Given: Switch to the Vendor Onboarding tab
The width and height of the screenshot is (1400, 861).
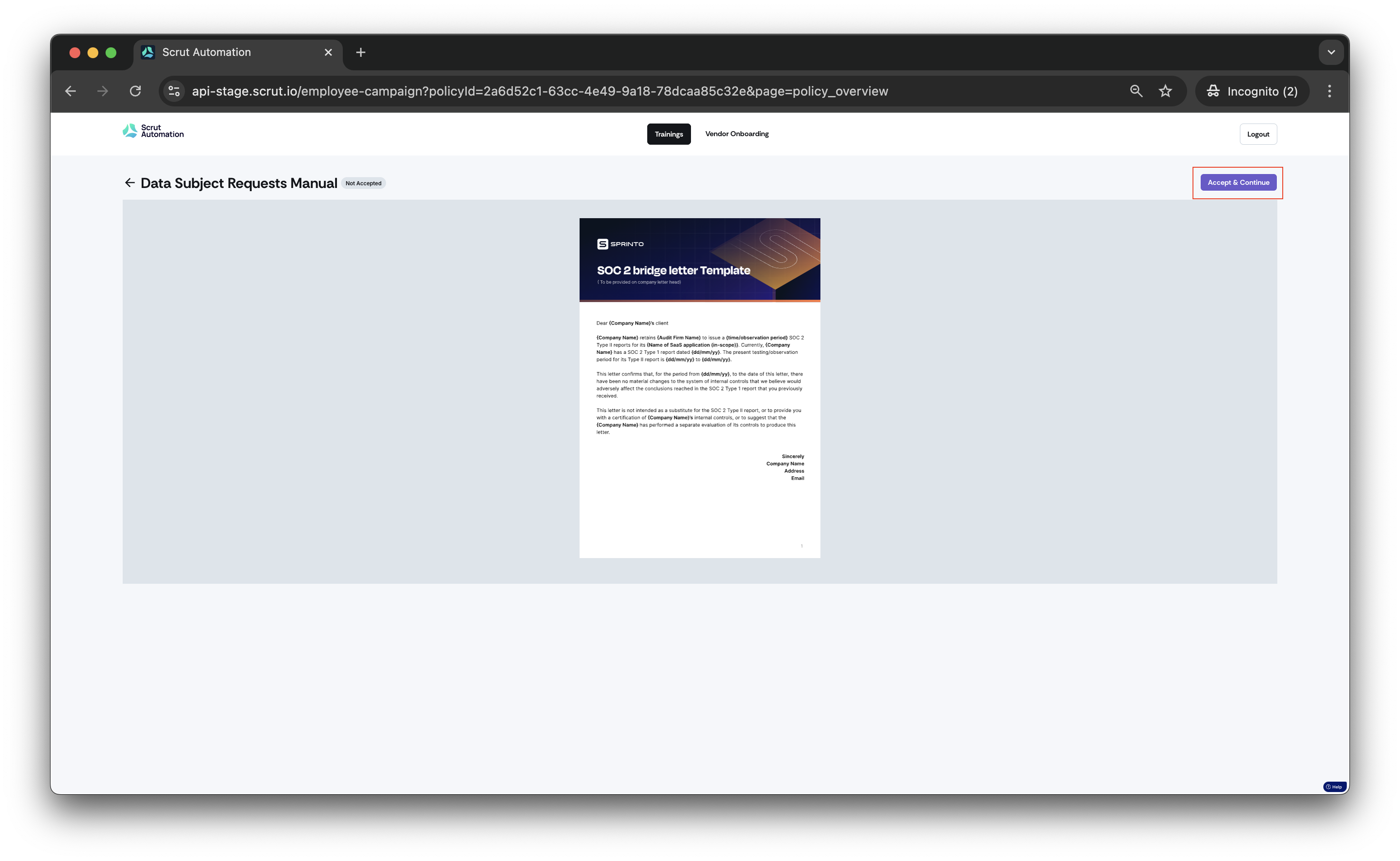Looking at the screenshot, I should click(737, 134).
